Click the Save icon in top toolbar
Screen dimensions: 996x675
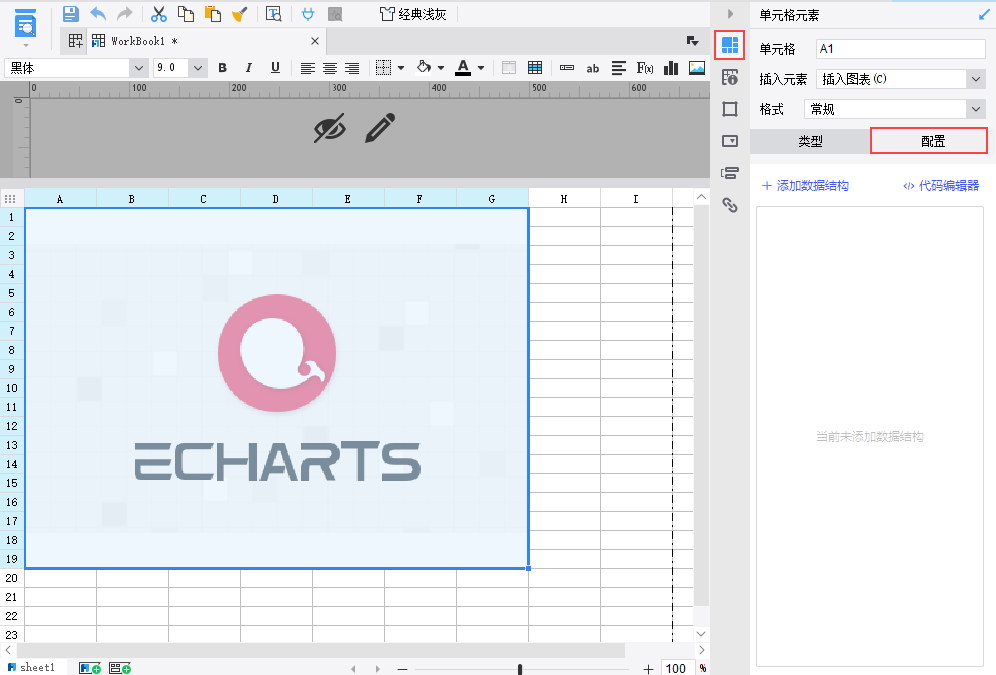[x=70, y=14]
